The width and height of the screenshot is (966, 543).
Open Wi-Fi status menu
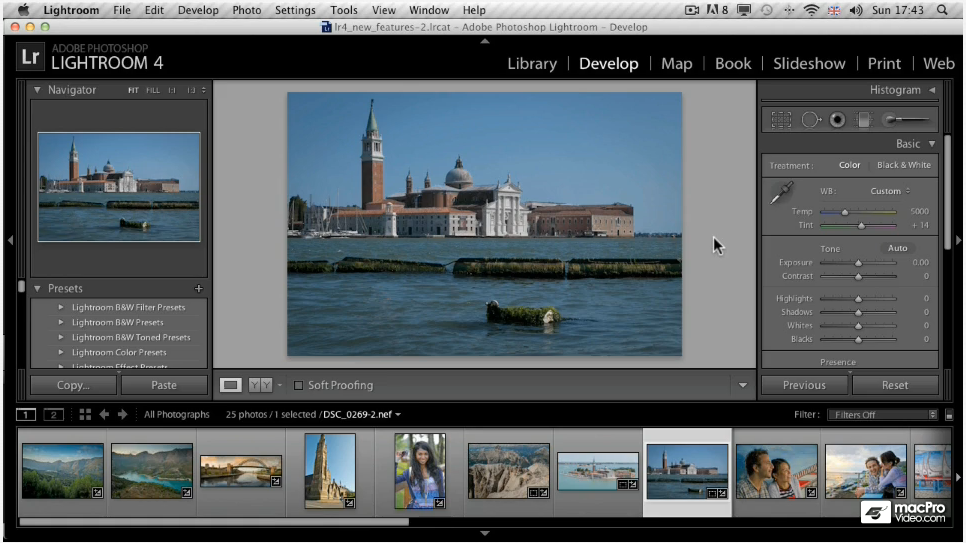812,10
